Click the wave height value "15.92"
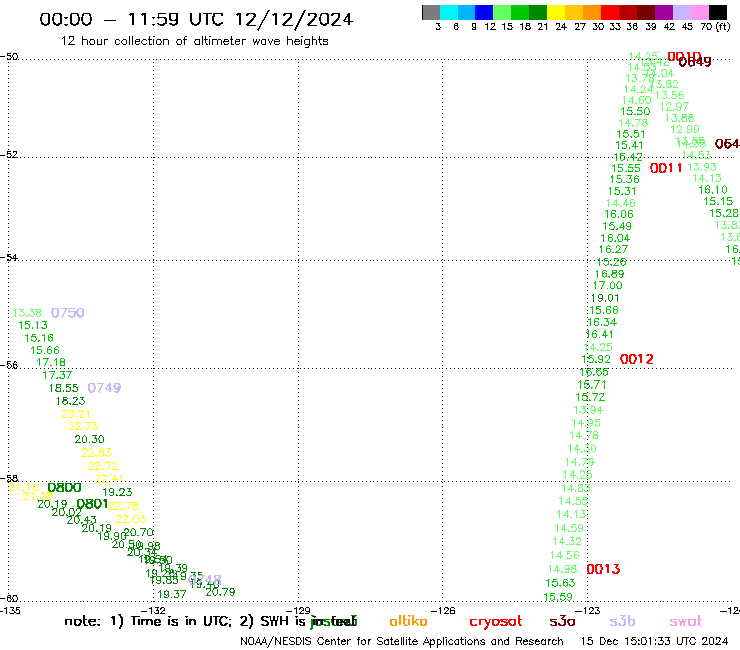Viewport: 740px width, 650px height. [x=596, y=359]
